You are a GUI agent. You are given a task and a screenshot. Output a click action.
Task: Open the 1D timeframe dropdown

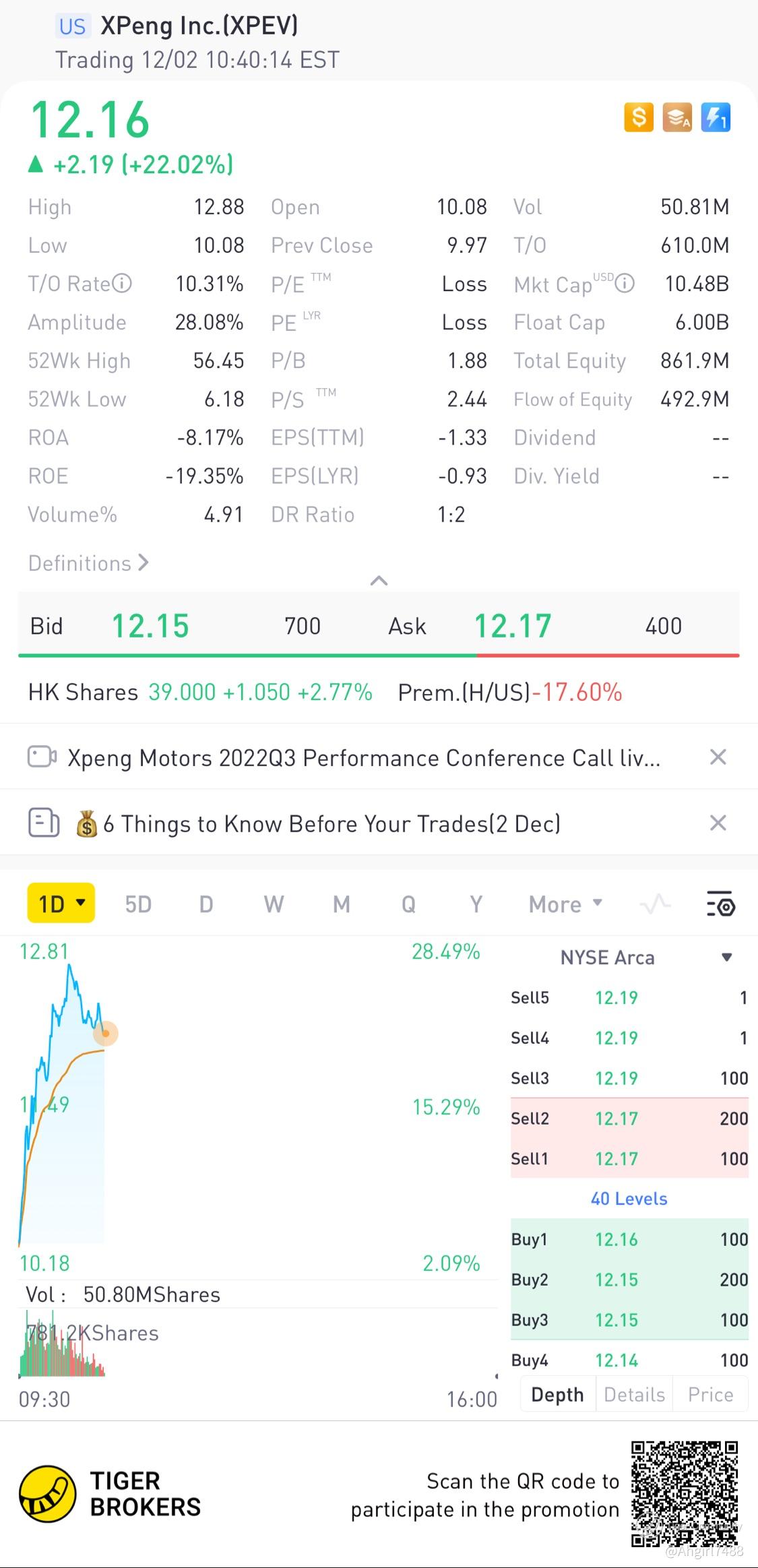(61, 903)
